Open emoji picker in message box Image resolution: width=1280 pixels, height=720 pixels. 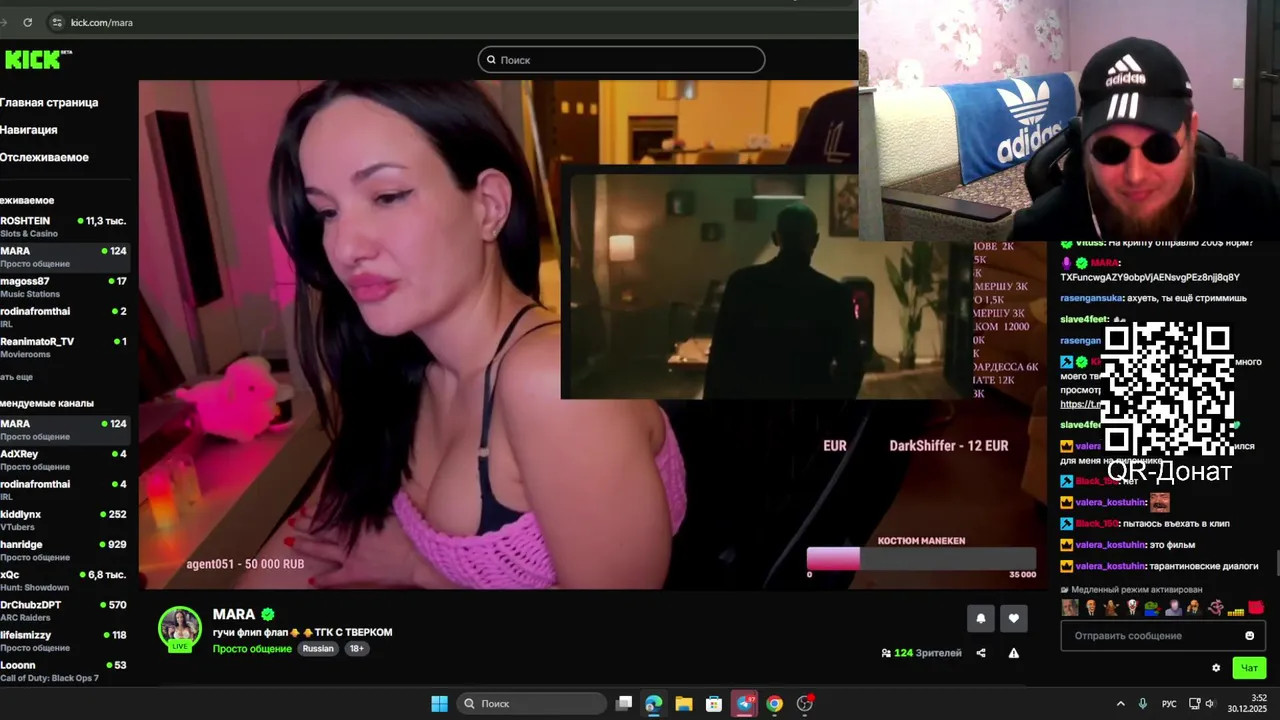(x=1249, y=635)
